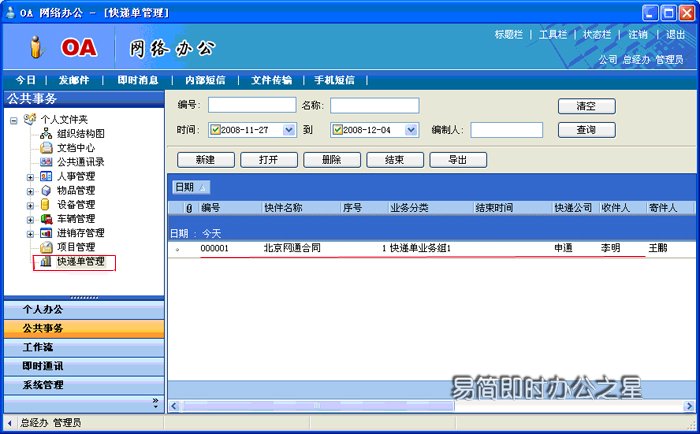Image resolution: width=700 pixels, height=434 pixels.
Task: Click the 标题栏 link
Action: coord(508,34)
